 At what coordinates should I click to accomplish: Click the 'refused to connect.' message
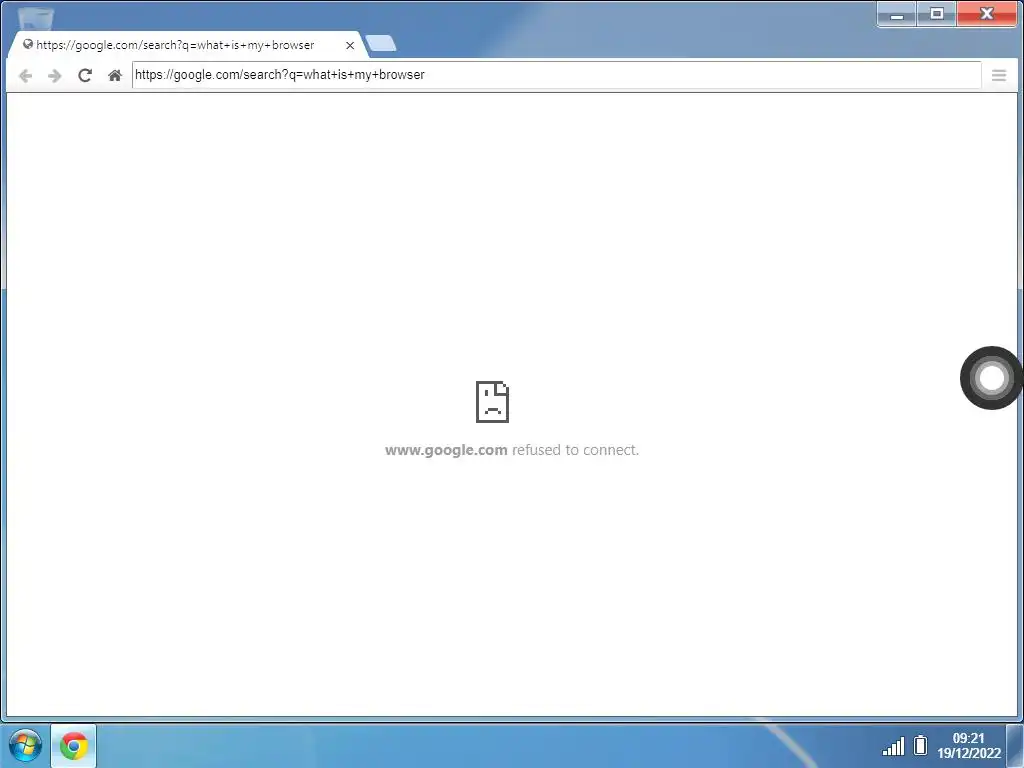click(575, 450)
